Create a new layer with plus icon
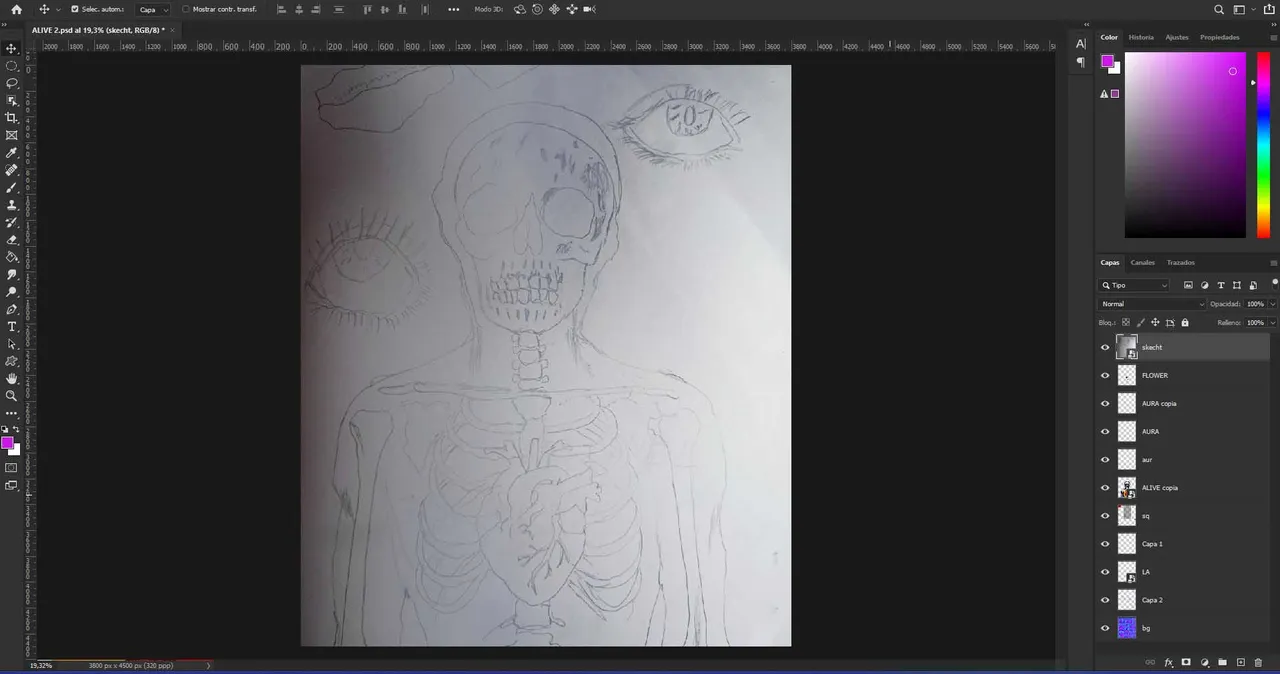Viewport: 1280px width, 674px height. pos(1240,662)
